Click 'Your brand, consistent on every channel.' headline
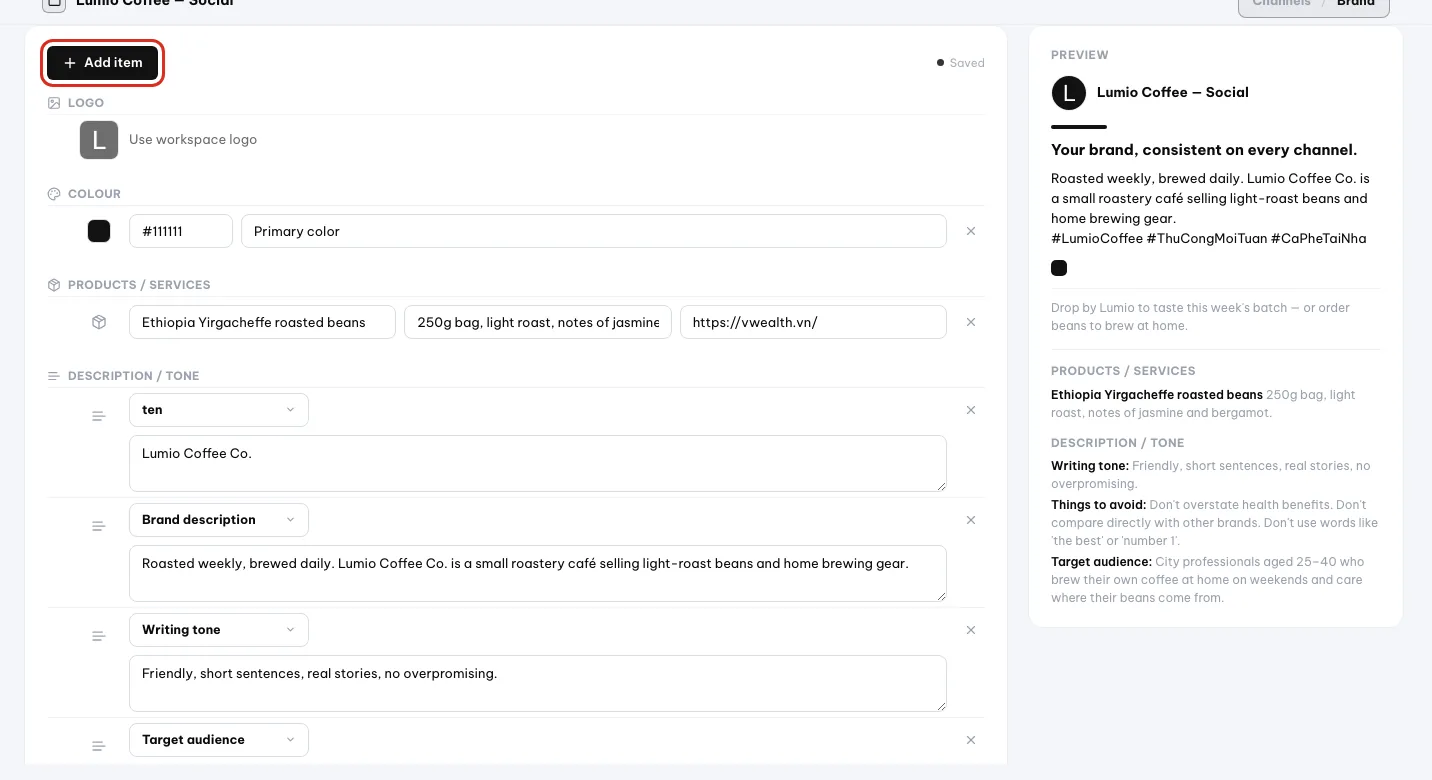1432x780 pixels. tap(1204, 150)
